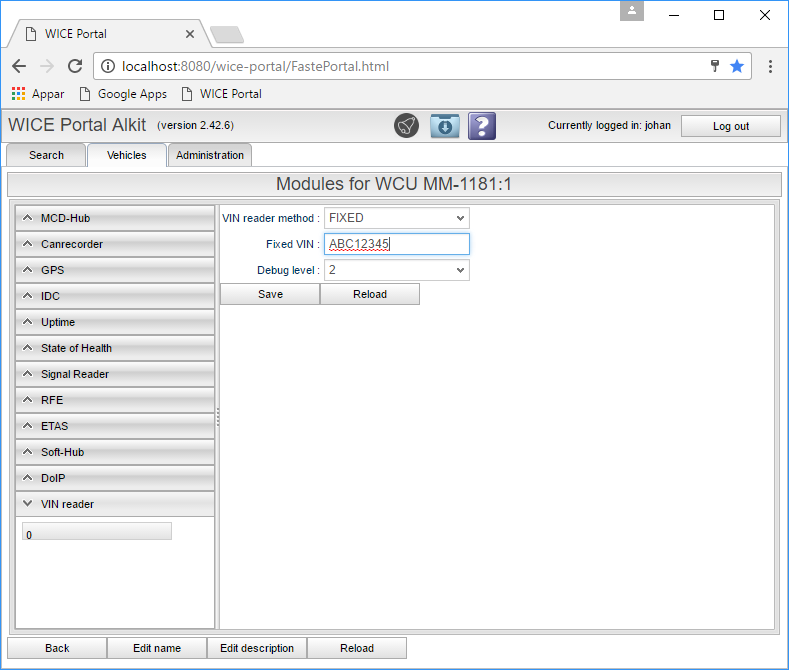
Task: Open the Debug level dropdown
Action: [396, 270]
